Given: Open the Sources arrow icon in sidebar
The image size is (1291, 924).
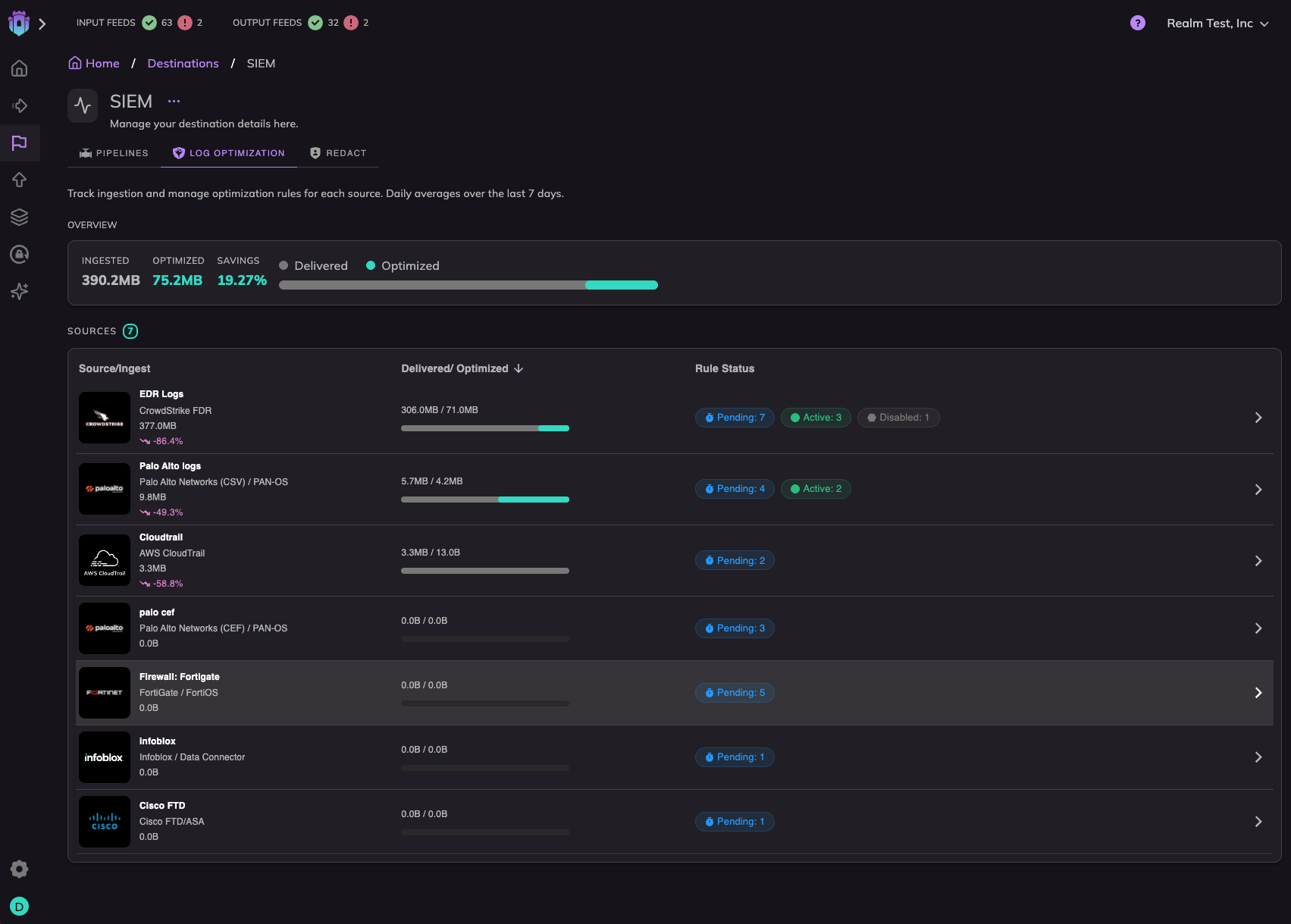Looking at the screenshot, I should [20, 105].
